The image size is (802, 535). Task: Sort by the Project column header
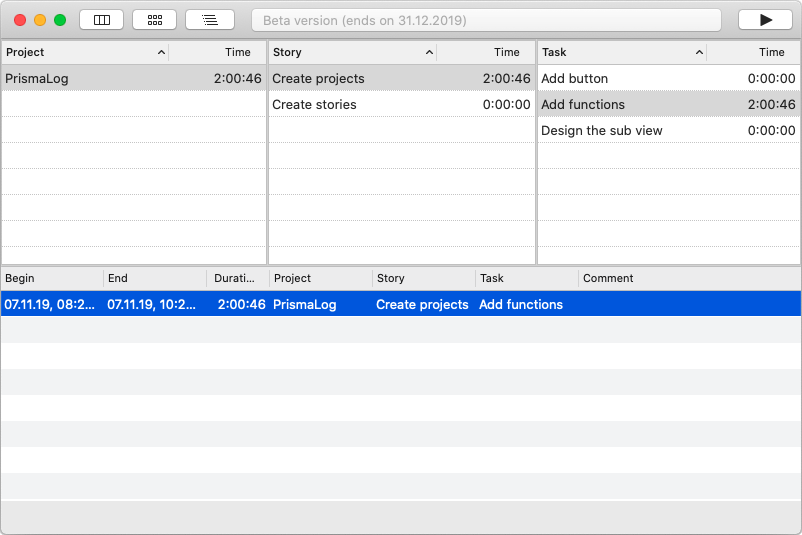point(85,52)
